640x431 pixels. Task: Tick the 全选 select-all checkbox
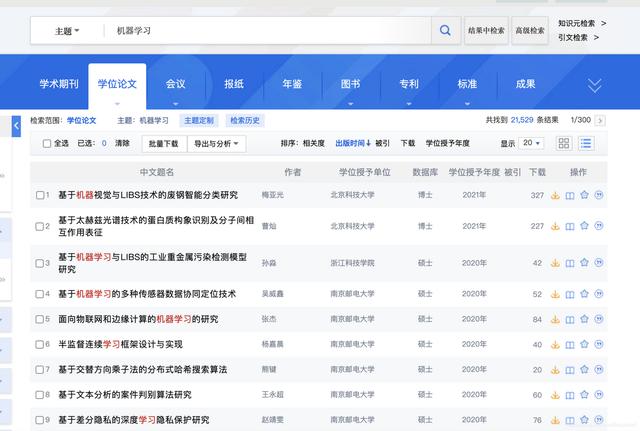(47, 143)
